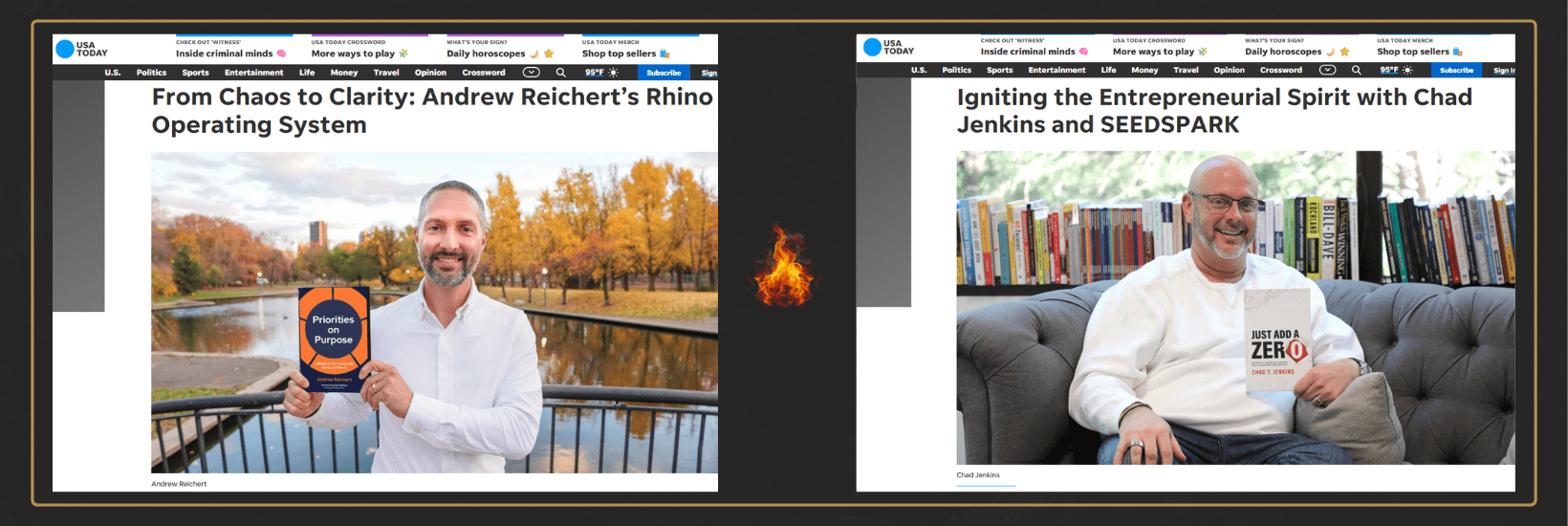Screen dimensions: 1568x526
Task: Expand the more-sections chevron in right article navbar
Action: [1327, 70]
